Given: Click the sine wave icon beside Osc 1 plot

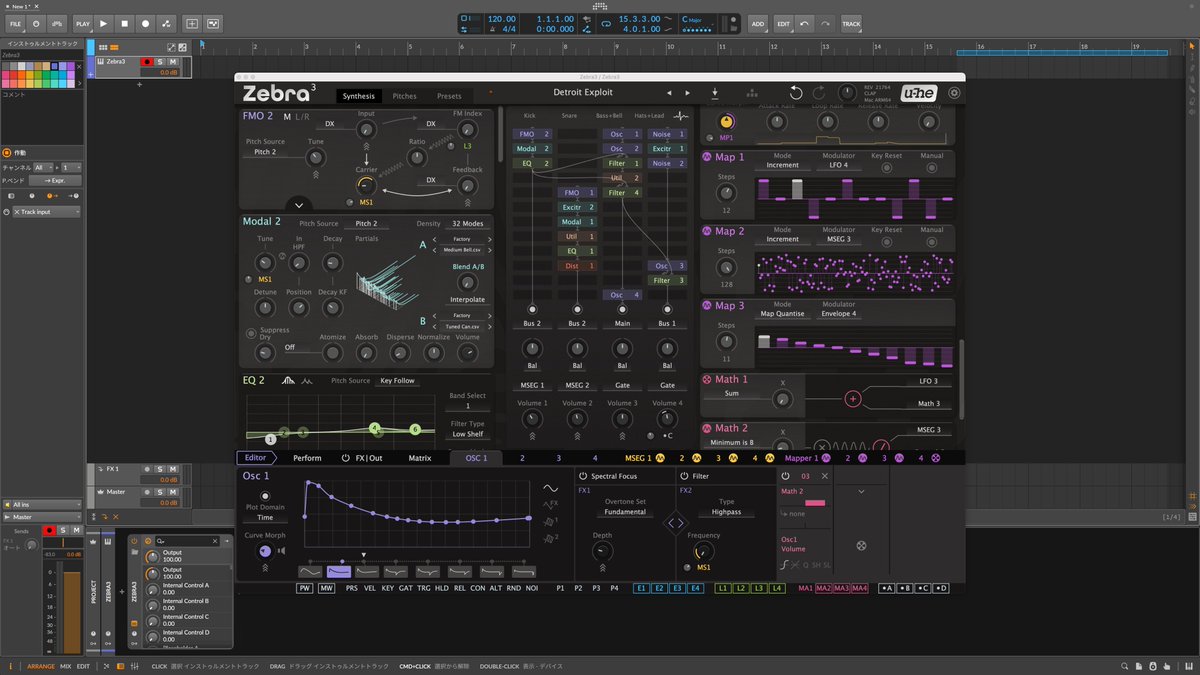Looking at the screenshot, I should [550, 488].
